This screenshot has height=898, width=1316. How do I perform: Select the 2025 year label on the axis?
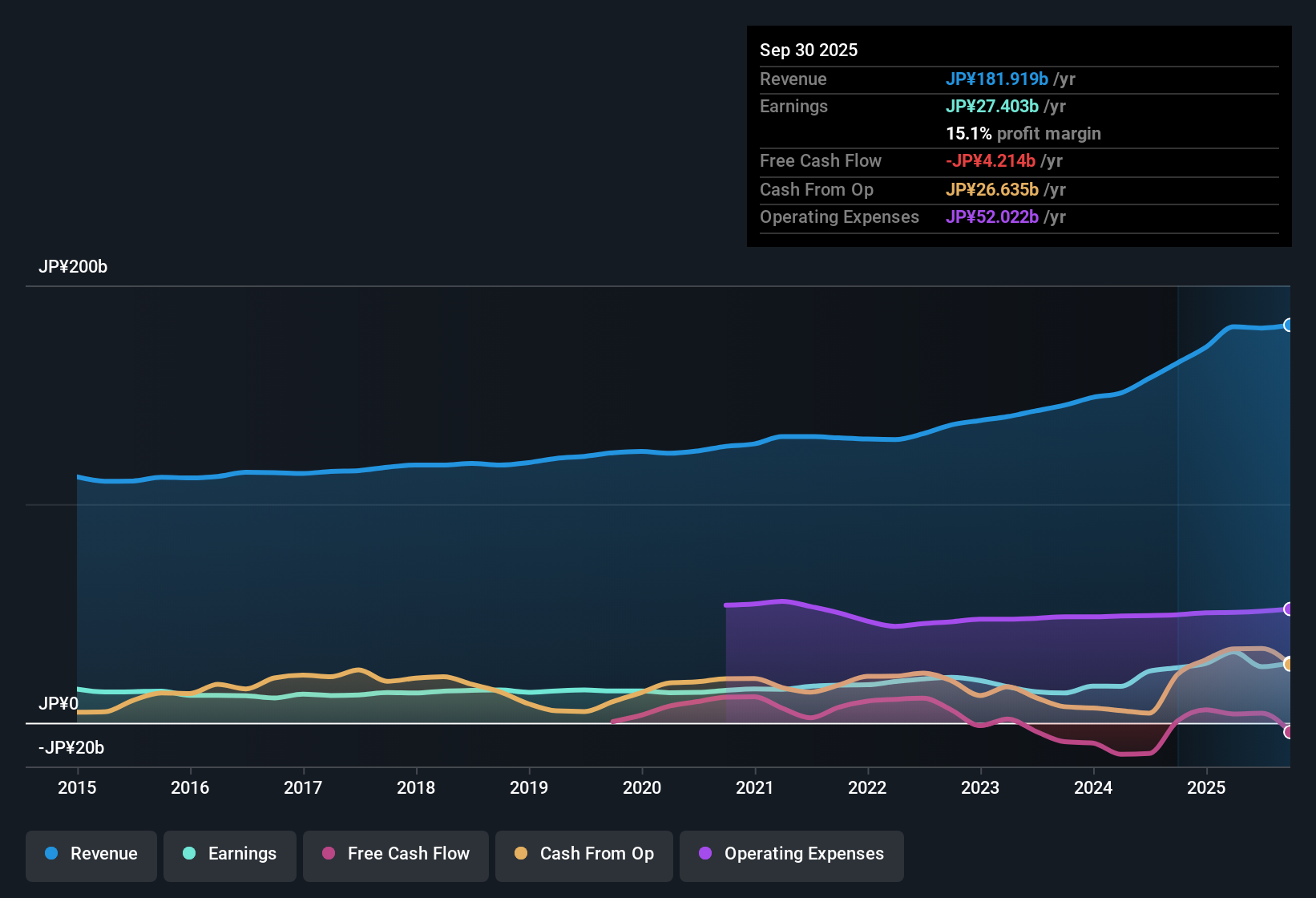(x=1208, y=788)
